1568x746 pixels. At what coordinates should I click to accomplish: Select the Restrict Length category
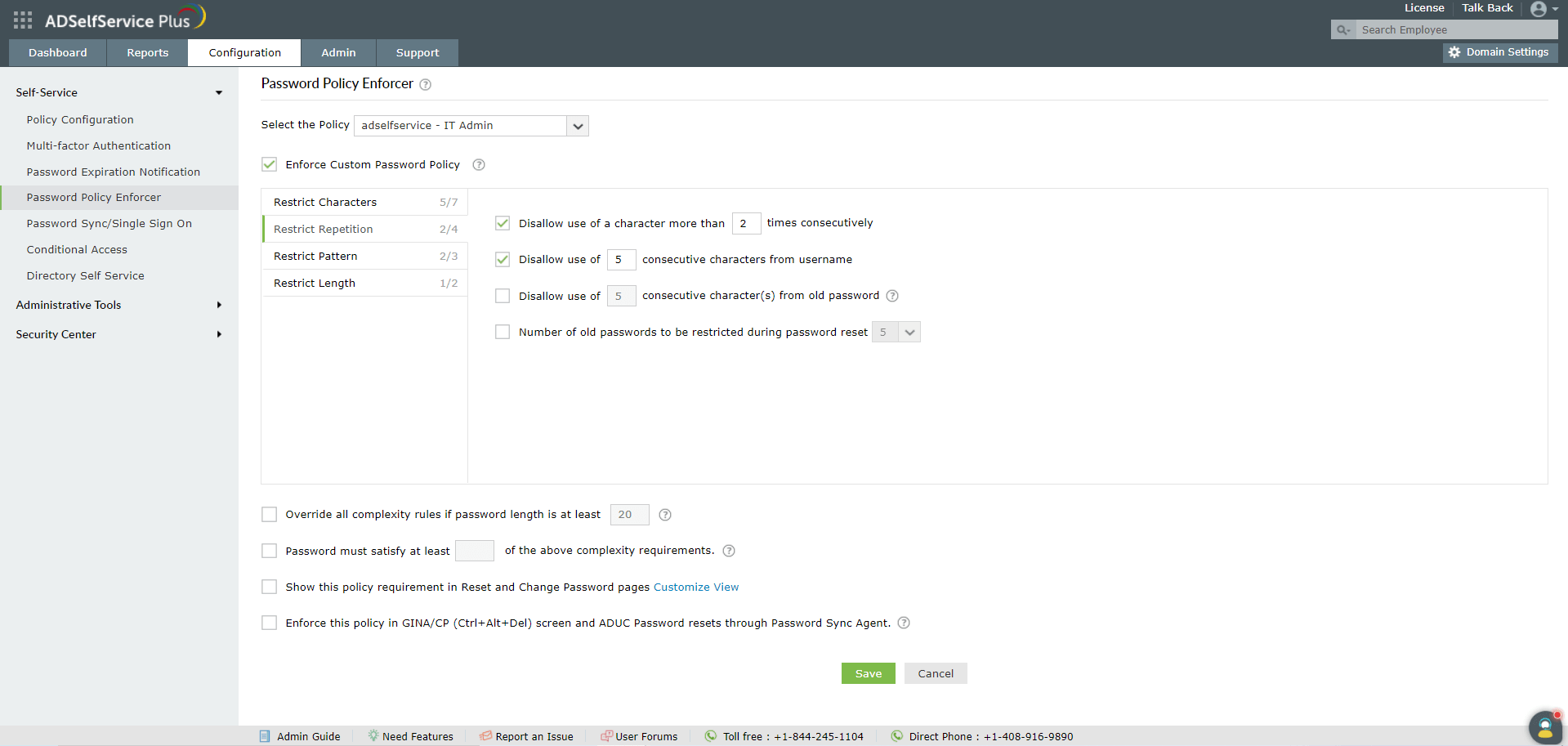315,283
